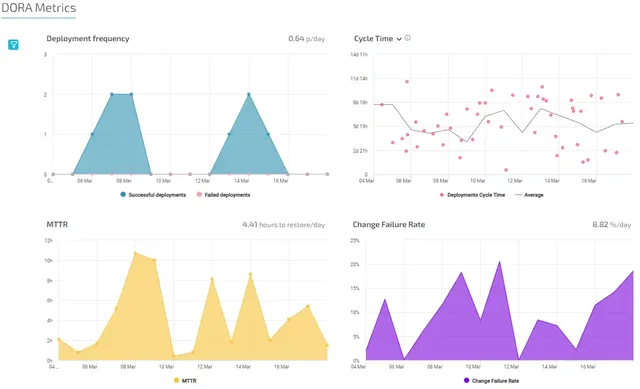Click the Cycle Time title text
This screenshot has width=640, height=389.
(x=373, y=38)
